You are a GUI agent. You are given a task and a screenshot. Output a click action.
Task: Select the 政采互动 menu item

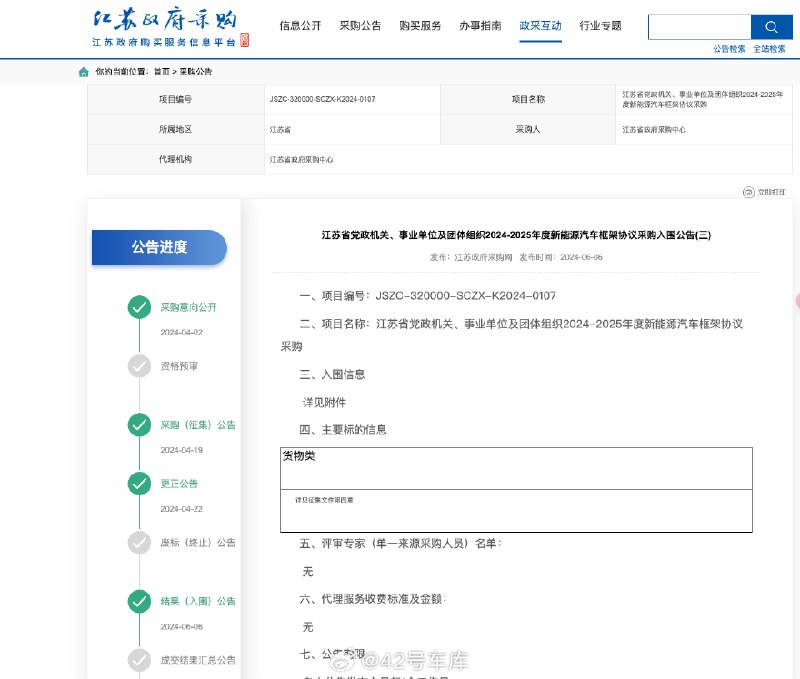click(540, 26)
